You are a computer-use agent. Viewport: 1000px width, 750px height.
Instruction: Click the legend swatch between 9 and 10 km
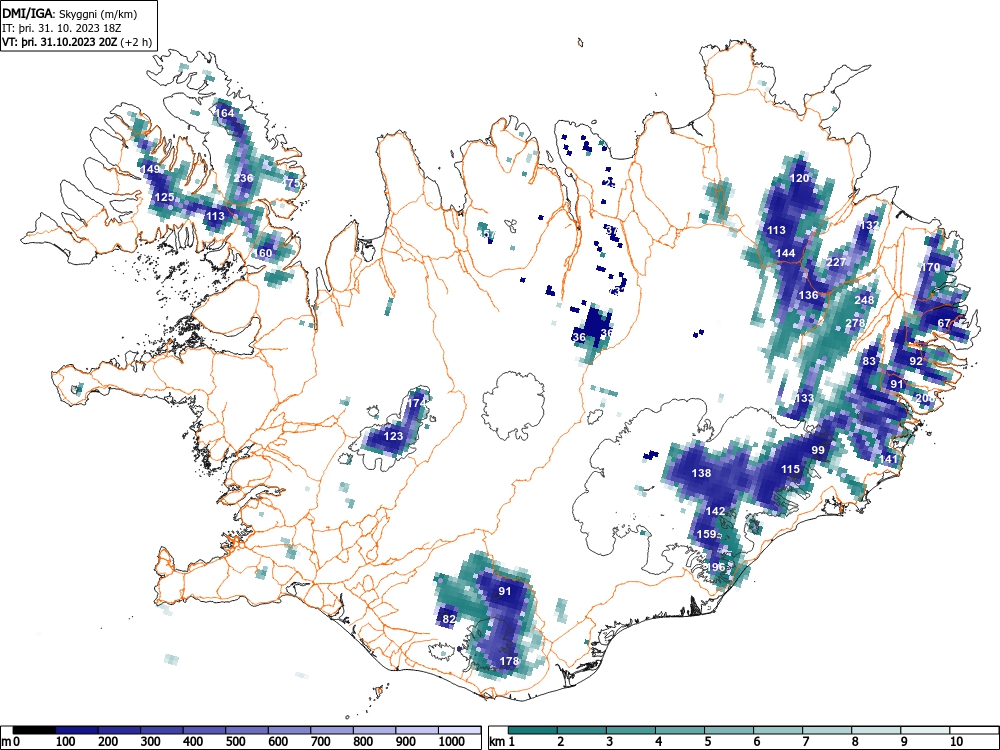coord(925,730)
